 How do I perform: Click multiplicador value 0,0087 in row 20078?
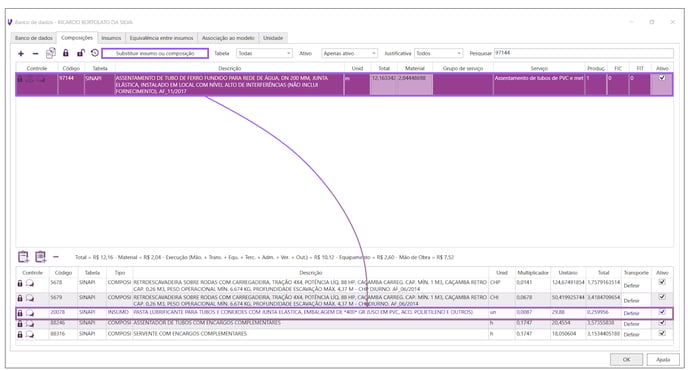point(524,312)
